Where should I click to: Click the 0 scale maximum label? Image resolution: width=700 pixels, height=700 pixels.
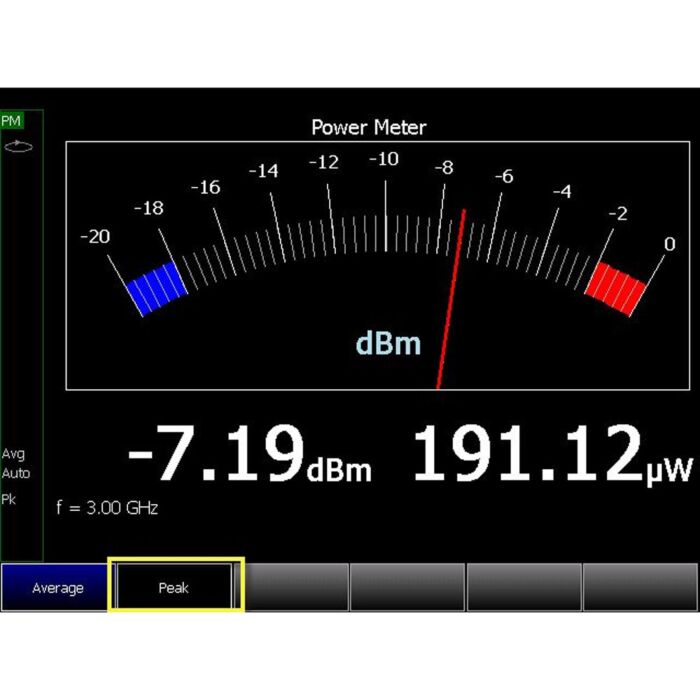(669, 244)
